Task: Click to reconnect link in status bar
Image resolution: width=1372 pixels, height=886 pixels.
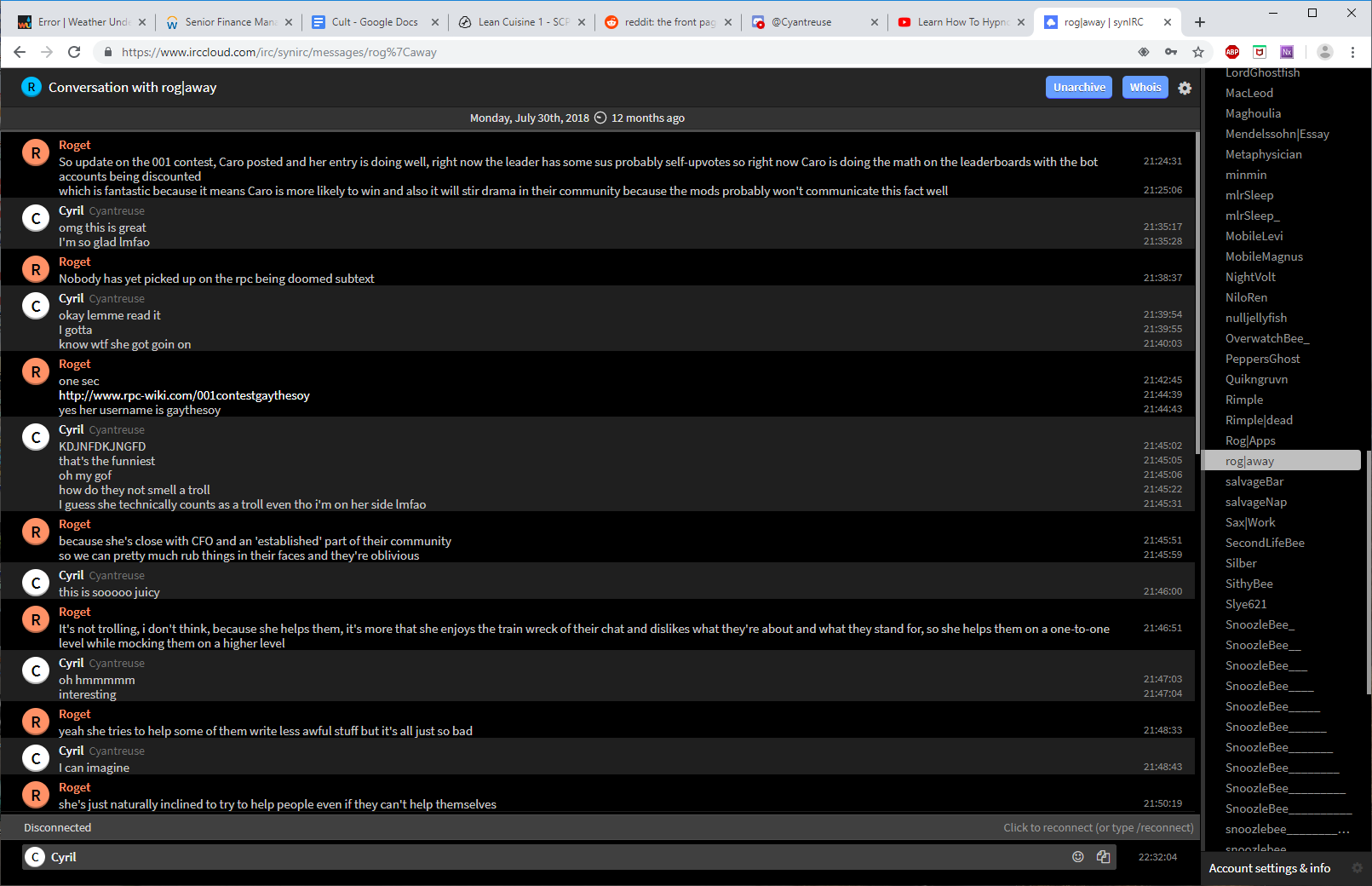Action: coord(1098,827)
